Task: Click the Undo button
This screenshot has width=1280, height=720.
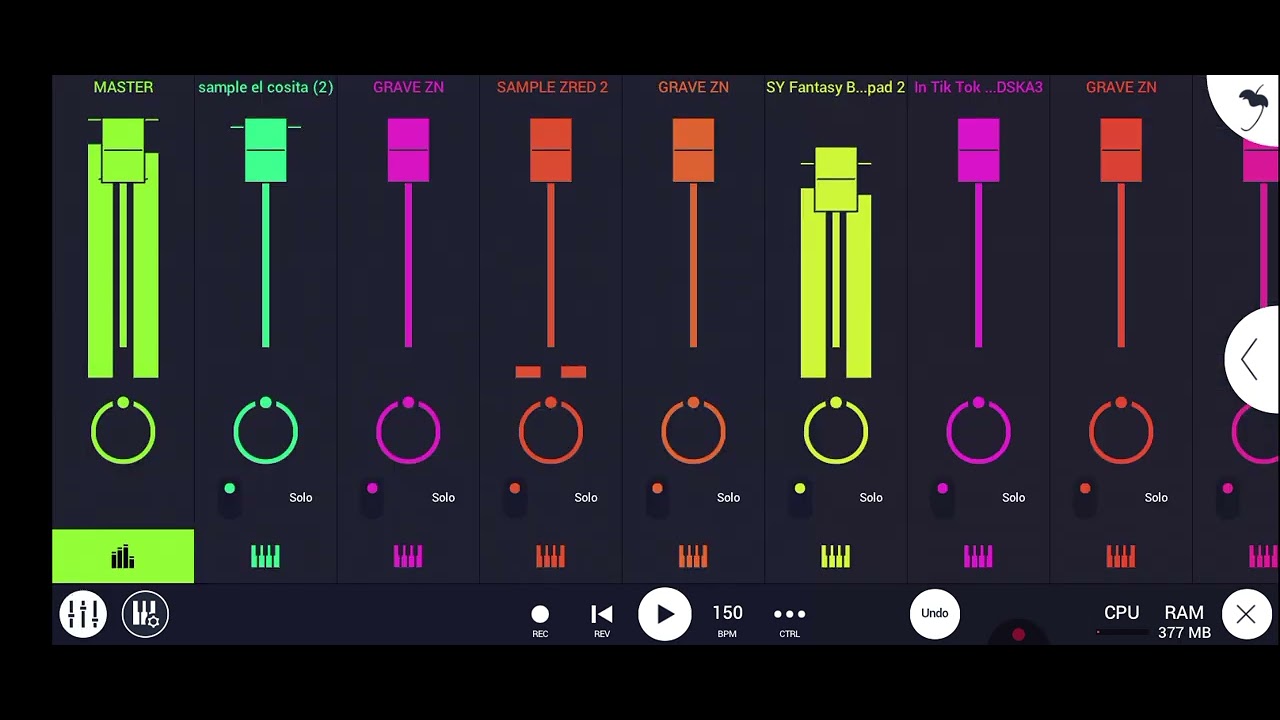Action: click(935, 613)
